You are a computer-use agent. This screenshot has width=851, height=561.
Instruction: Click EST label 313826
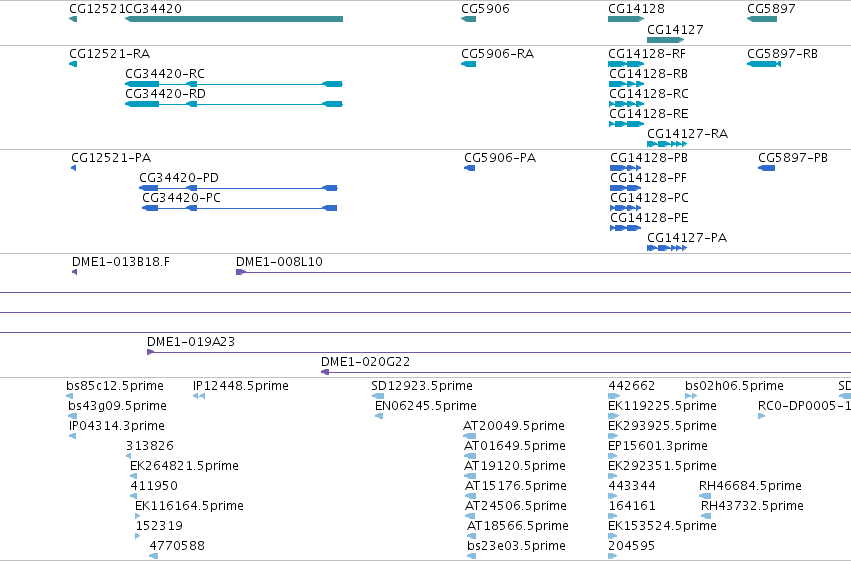point(150,446)
